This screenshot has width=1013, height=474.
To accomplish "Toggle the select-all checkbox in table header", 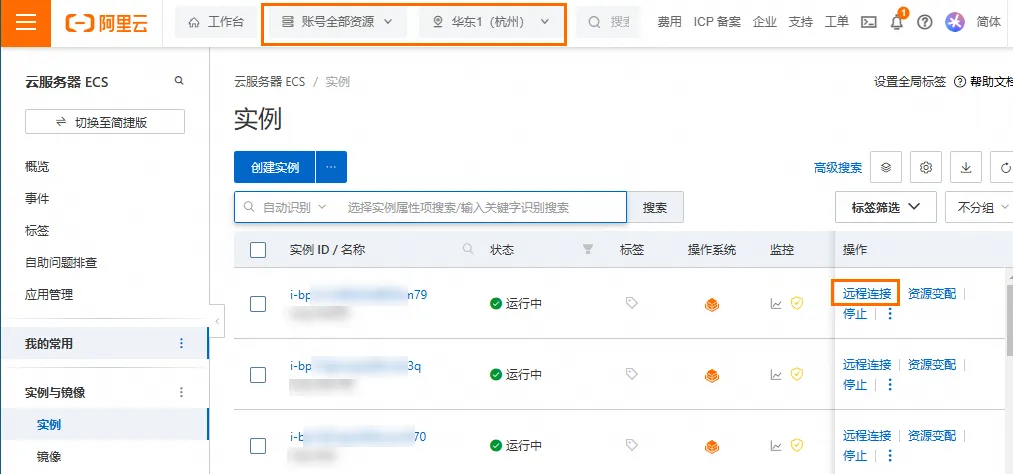I will point(258,249).
